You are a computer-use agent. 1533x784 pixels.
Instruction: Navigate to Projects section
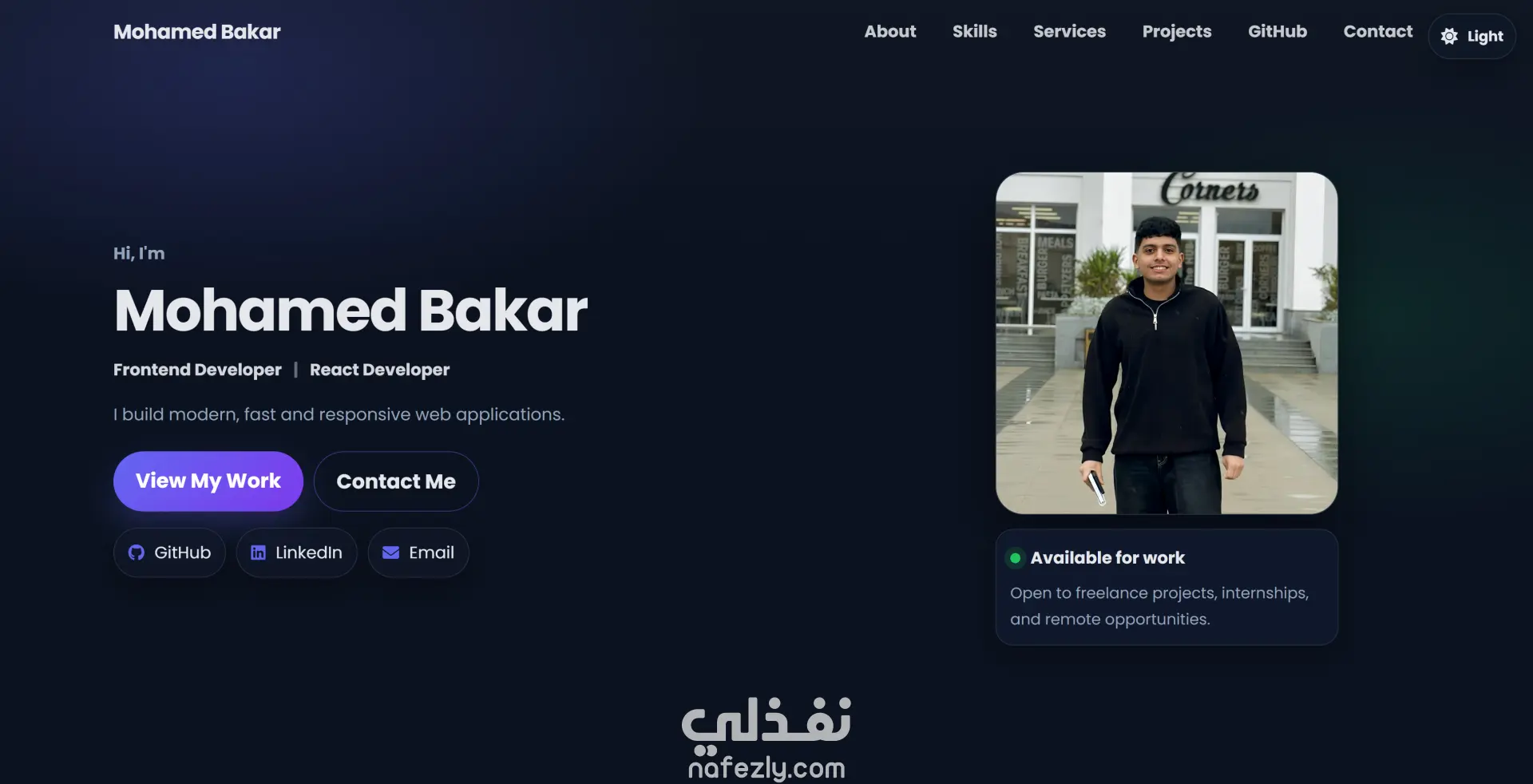pos(1177,31)
